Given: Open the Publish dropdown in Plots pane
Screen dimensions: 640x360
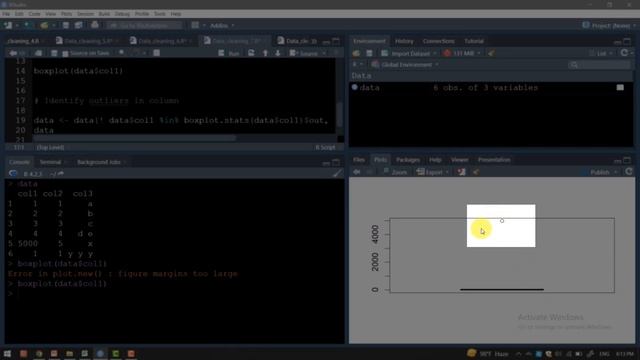Looking at the screenshot, I should click(x=603, y=172).
